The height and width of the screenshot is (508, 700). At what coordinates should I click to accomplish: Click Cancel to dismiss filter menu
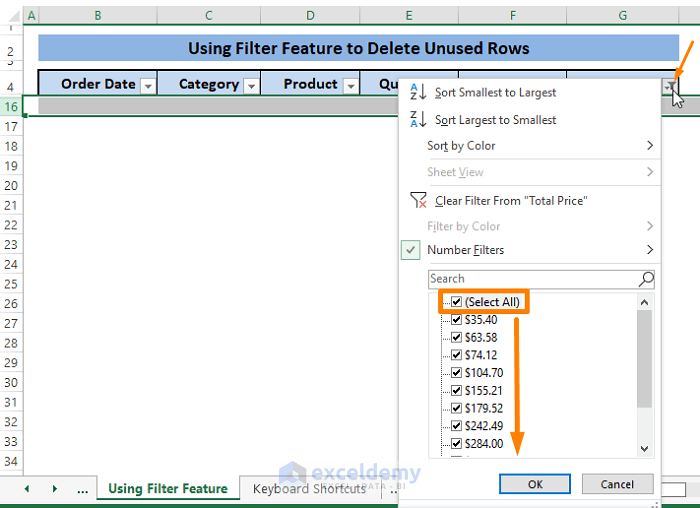617,484
